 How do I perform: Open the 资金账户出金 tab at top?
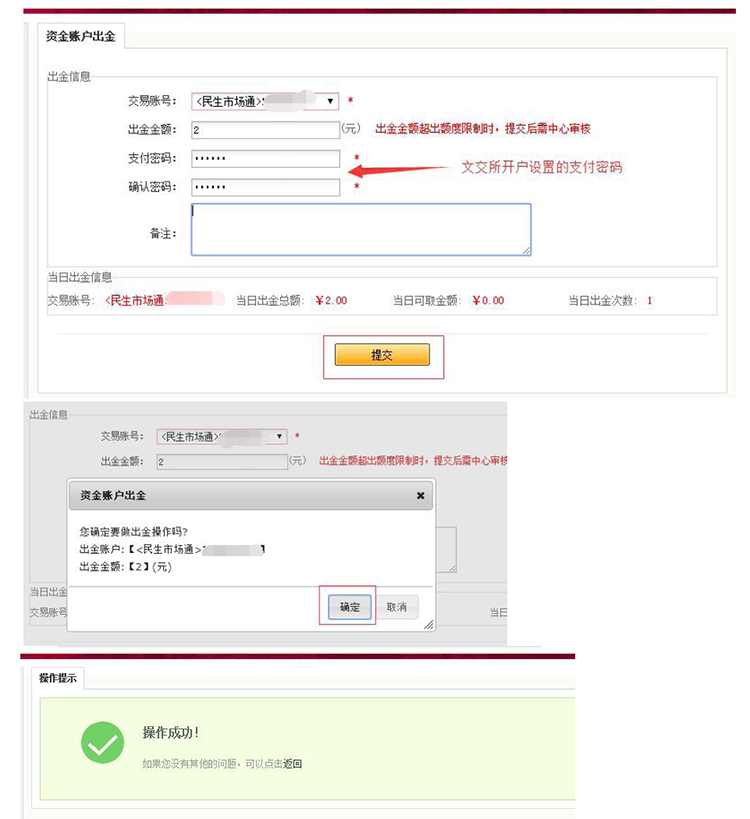pos(81,38)
